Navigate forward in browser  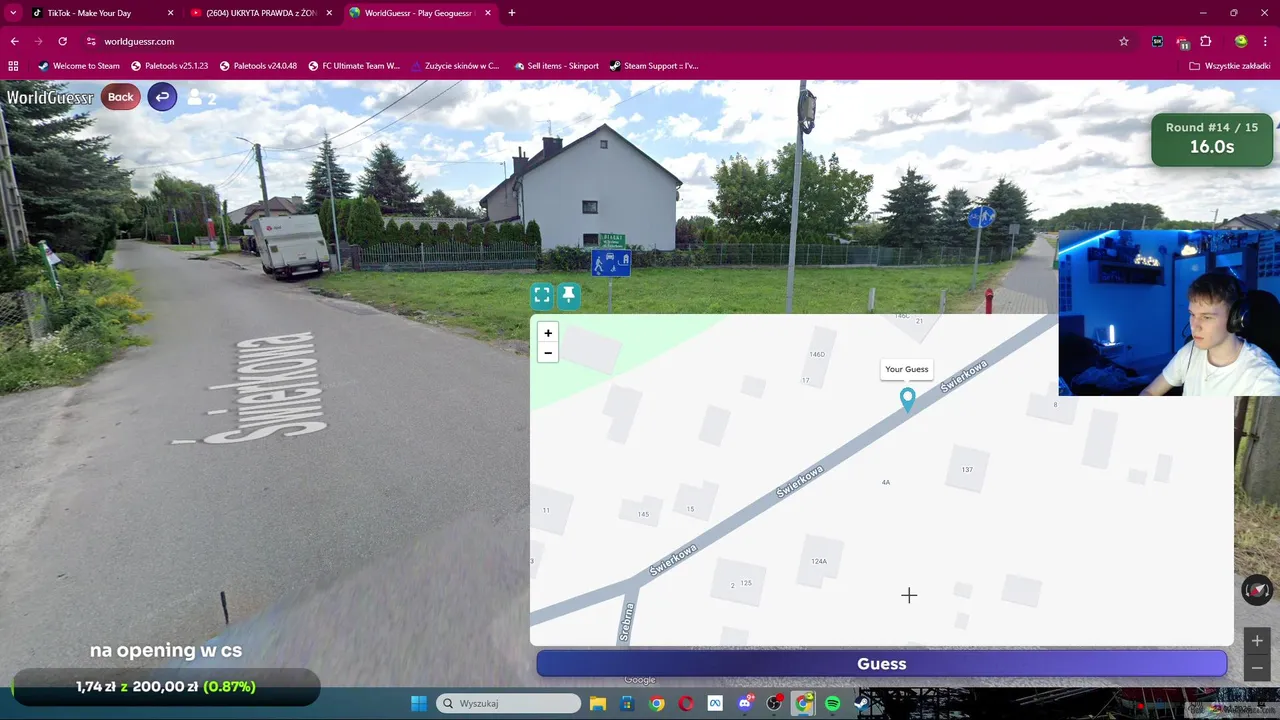pyautogui.click(x=38, y=41)
